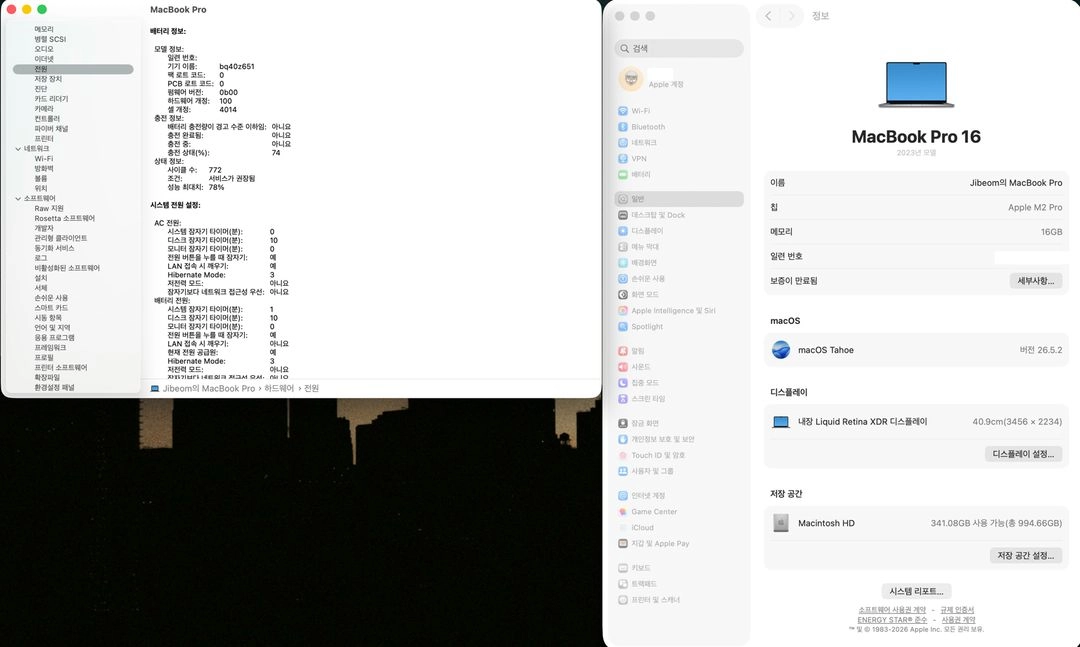Click the 세부사항... warranty button
Screen dimensions: 1080x647
click(1035, 280)
